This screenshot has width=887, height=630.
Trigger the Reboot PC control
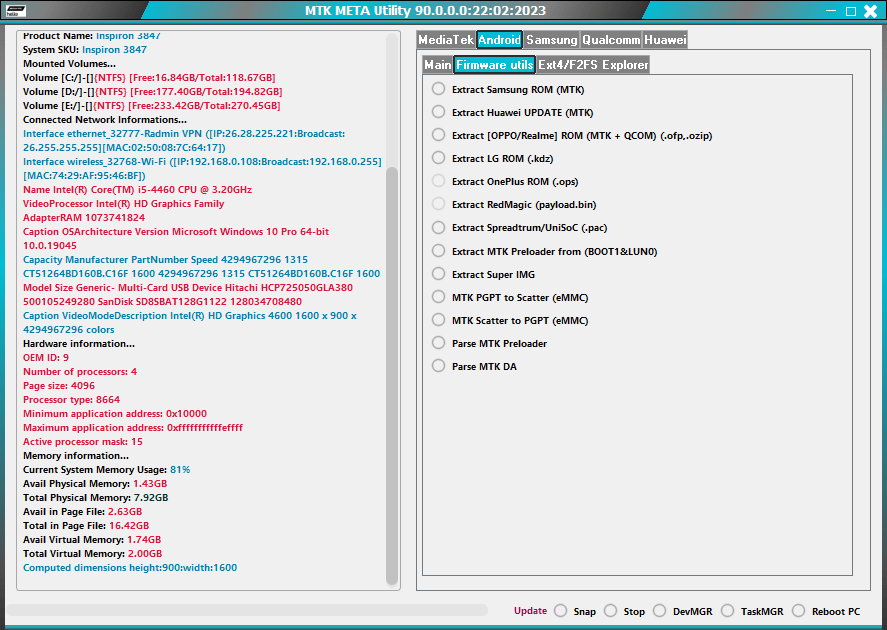(x=798, y=610)
